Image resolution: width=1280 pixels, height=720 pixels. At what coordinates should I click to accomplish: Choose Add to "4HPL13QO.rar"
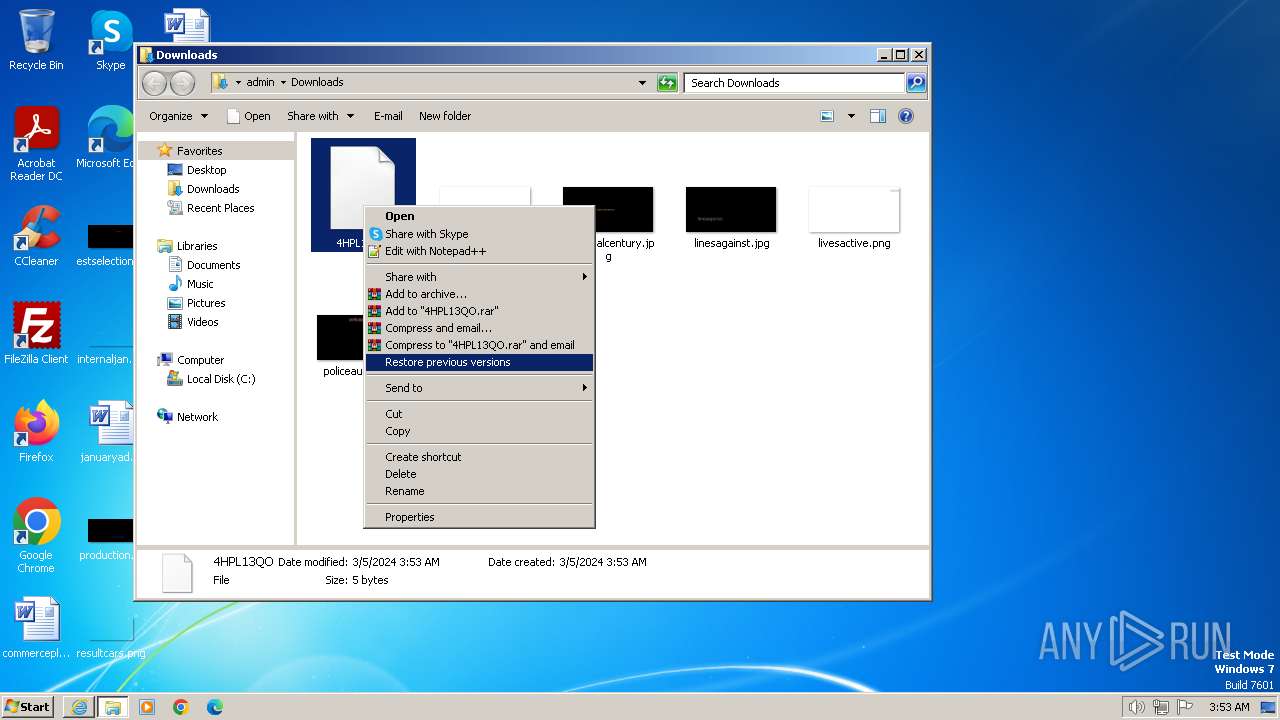pyautogui.click(x=479, y=311)
